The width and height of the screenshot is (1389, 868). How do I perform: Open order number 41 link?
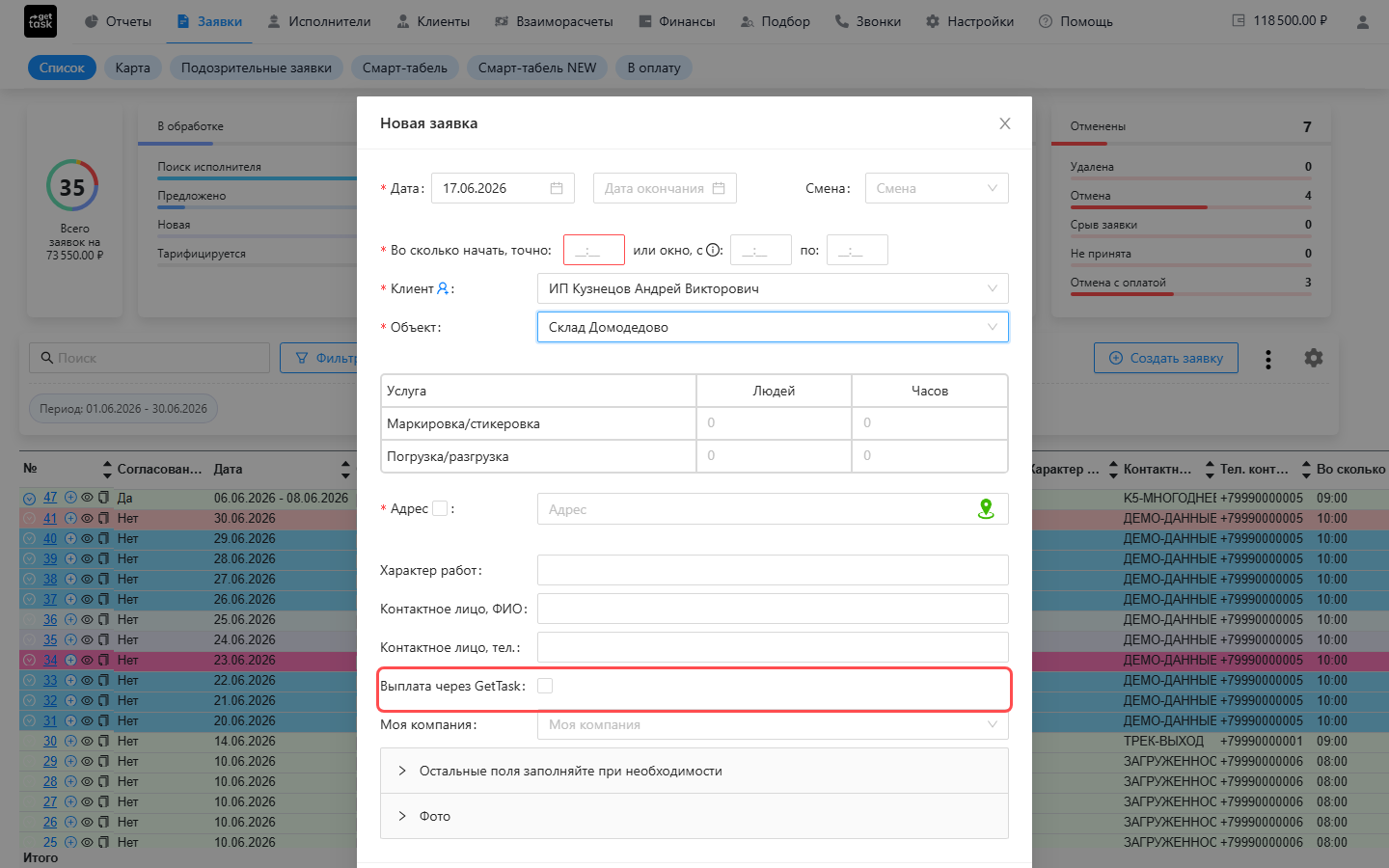pos(50,518)
